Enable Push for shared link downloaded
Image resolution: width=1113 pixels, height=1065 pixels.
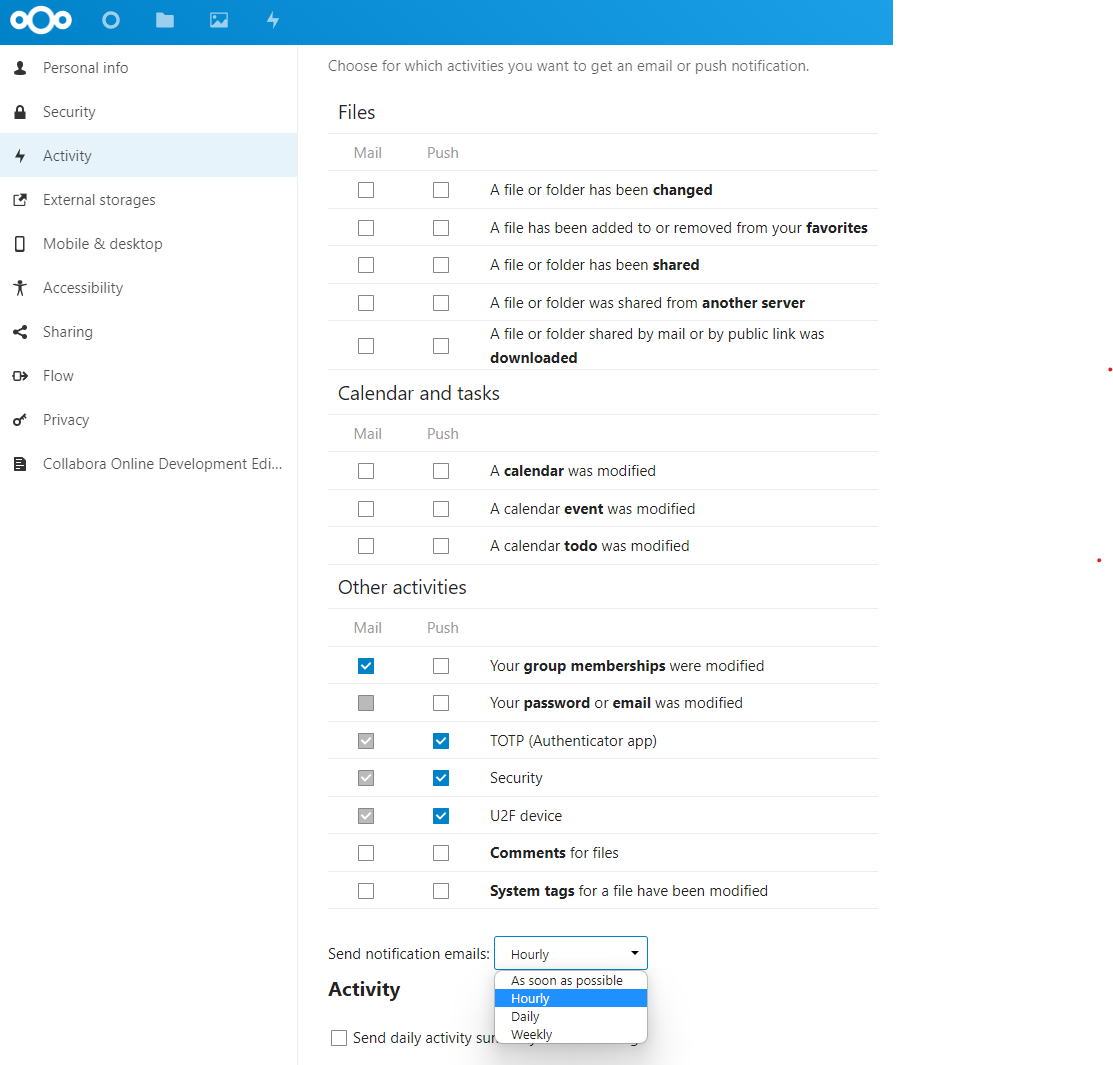click(x=441, y=346)
